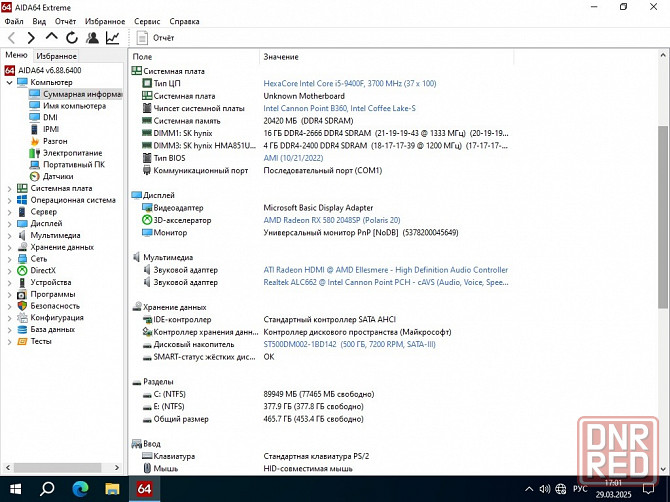Click the Отчёт report button
The image size is (670, 502).
click(155, 38)
